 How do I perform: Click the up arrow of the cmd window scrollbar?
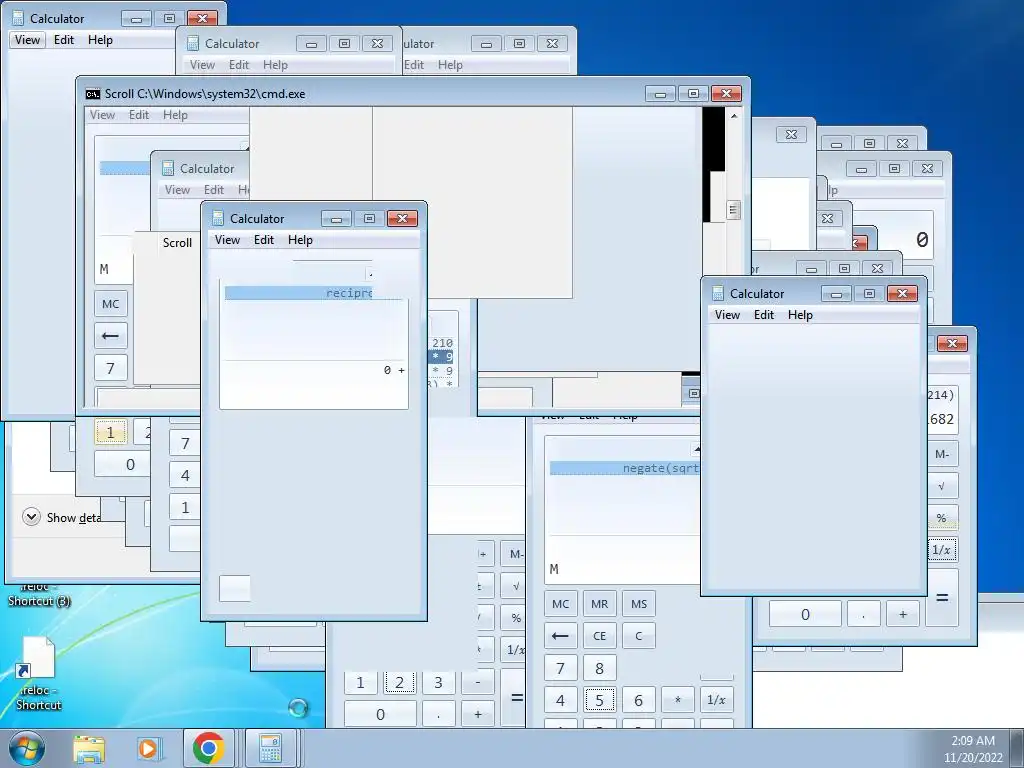(734, 116)
